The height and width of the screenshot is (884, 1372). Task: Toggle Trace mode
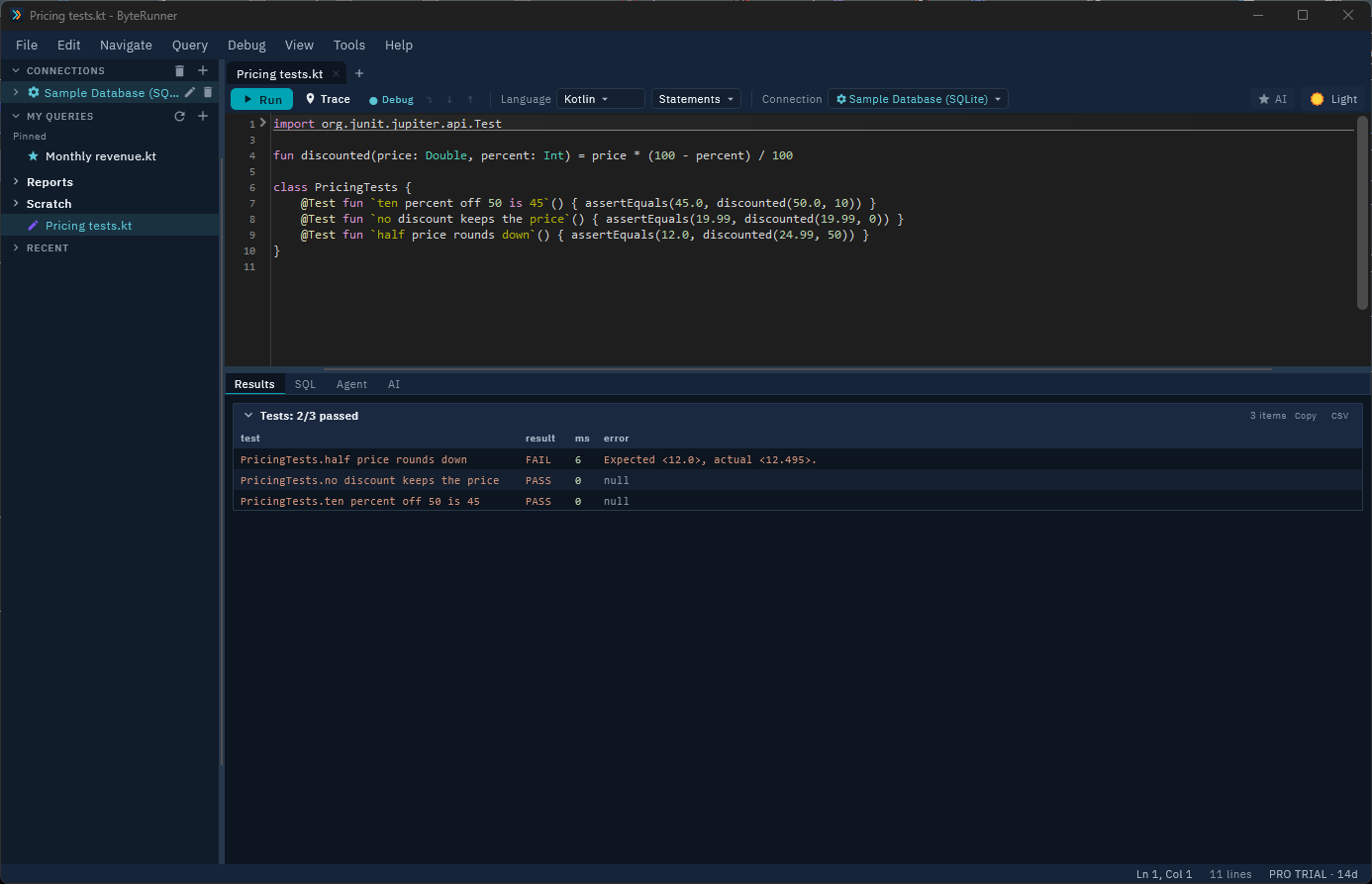click(x=328, y=99)
